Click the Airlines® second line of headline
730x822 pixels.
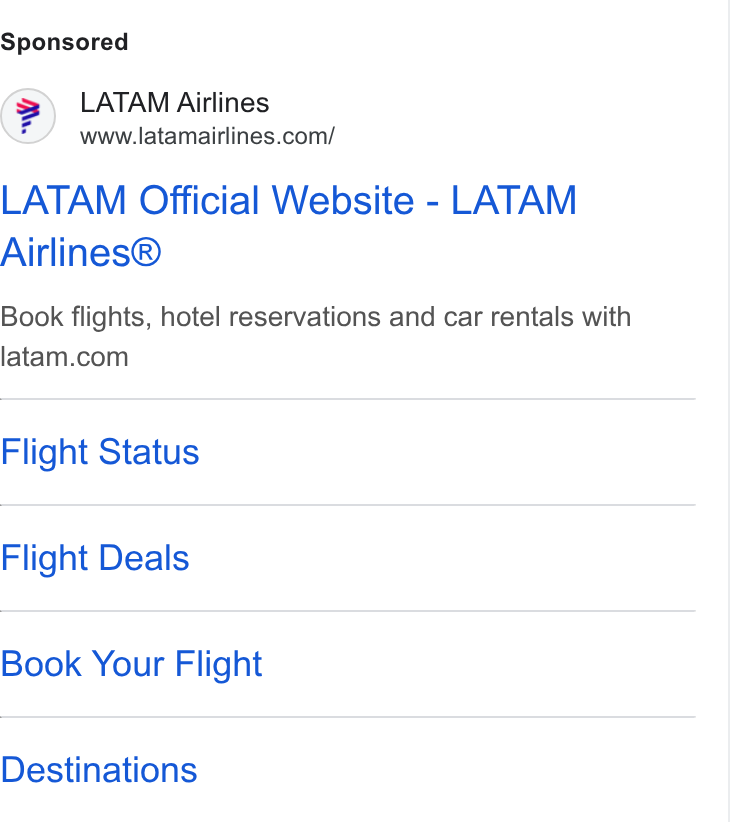81,252
